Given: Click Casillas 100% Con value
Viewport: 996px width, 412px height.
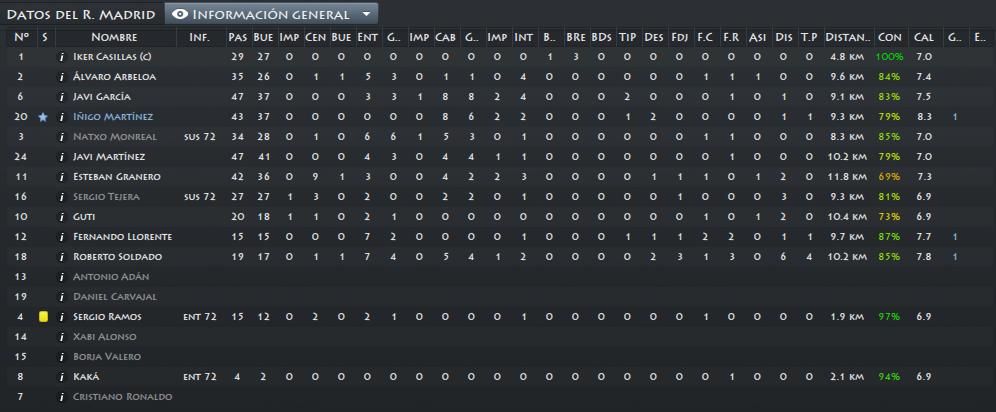Looking at the screenshot, I should (889, 56).
